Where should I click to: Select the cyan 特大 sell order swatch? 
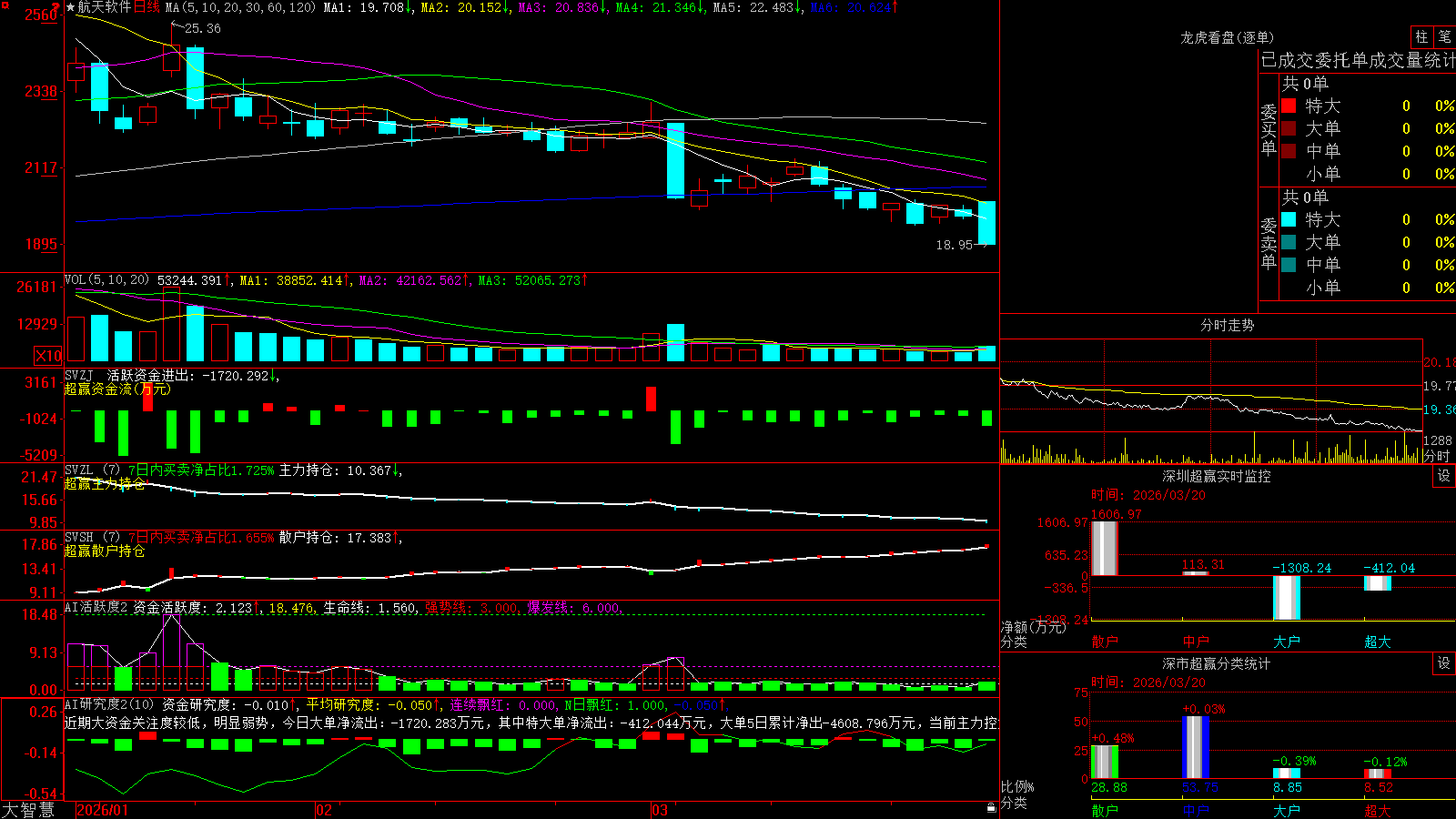pos(1289,219)
